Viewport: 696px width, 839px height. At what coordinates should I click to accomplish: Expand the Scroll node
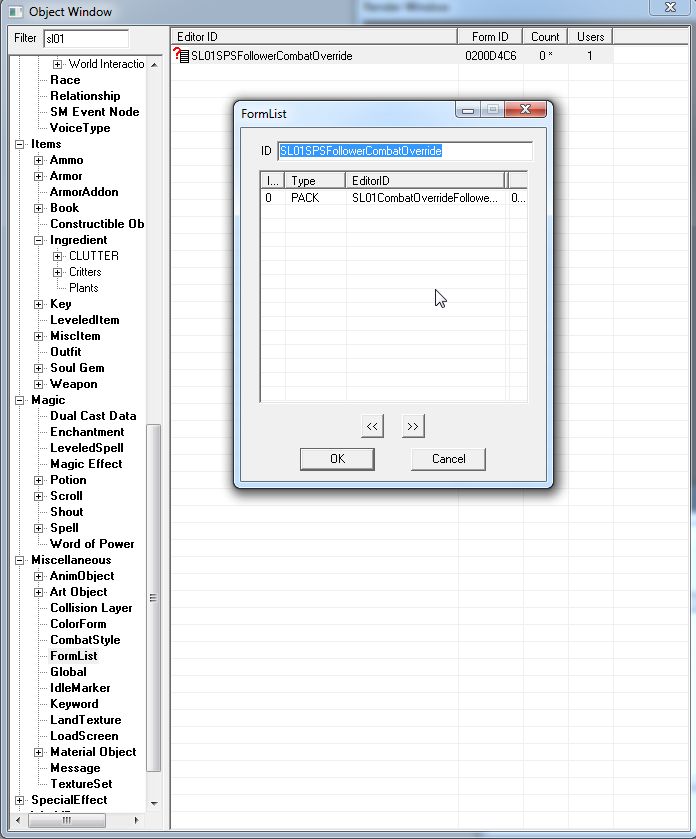(x=39, y=497)
